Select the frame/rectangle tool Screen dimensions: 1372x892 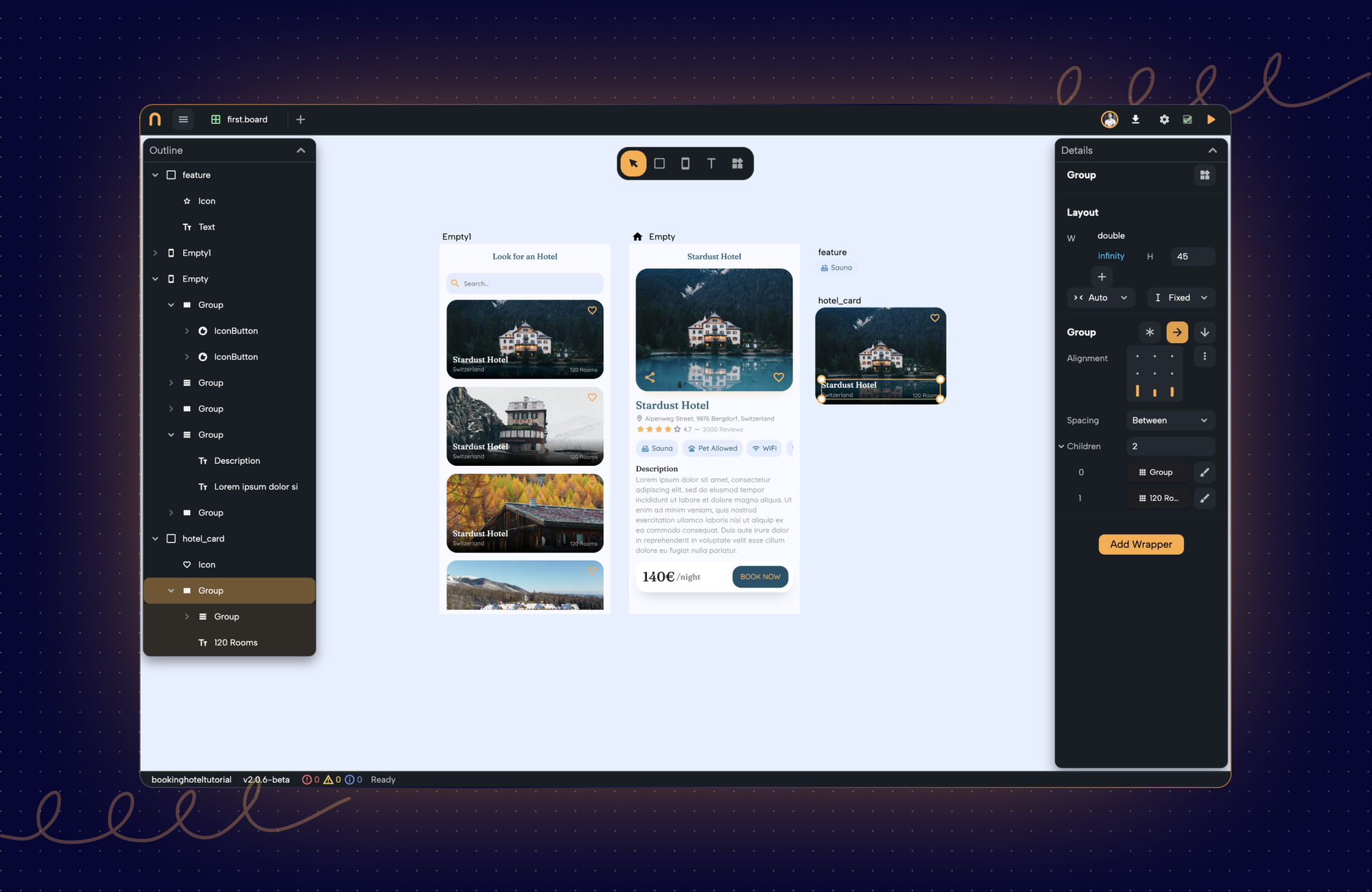click(660, 163)
